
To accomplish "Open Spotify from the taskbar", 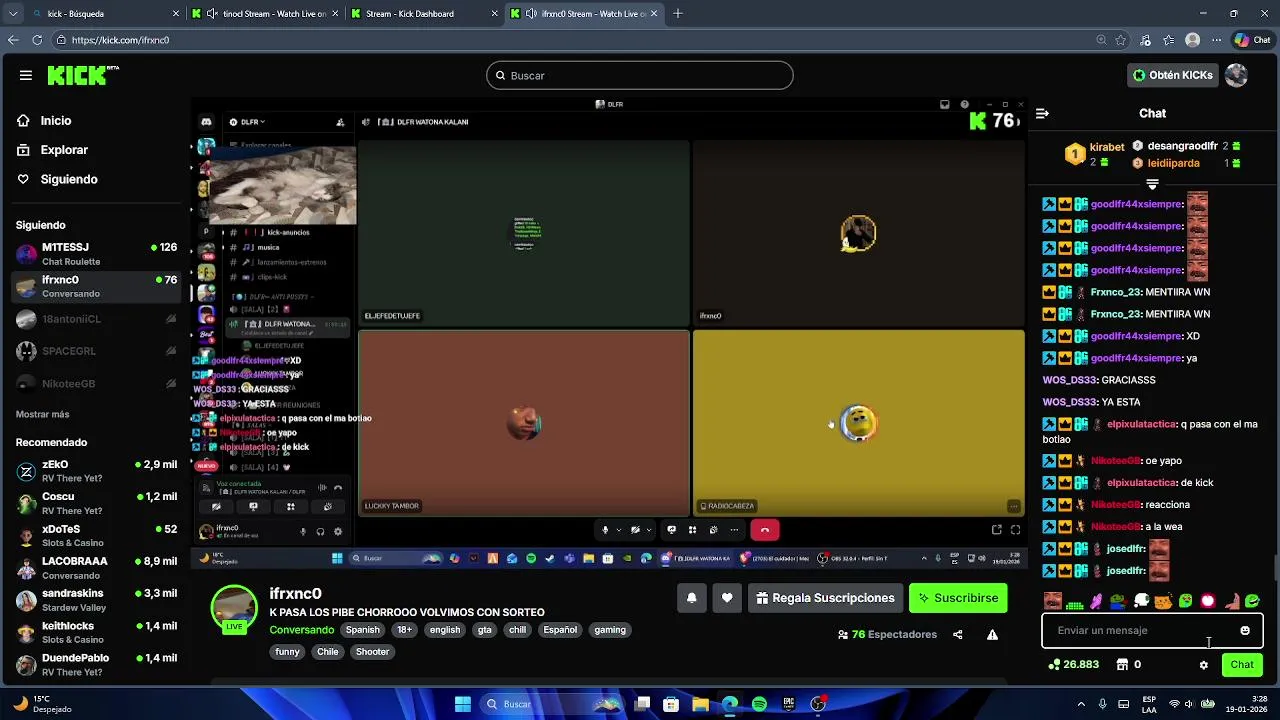I will [759, 704].
